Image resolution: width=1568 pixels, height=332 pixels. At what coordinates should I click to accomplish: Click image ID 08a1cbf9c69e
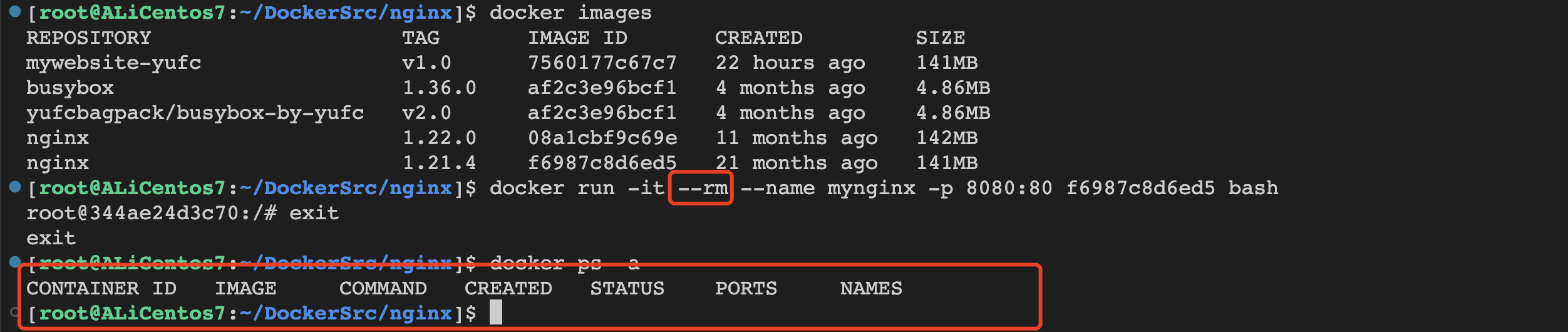coord(602,138)
